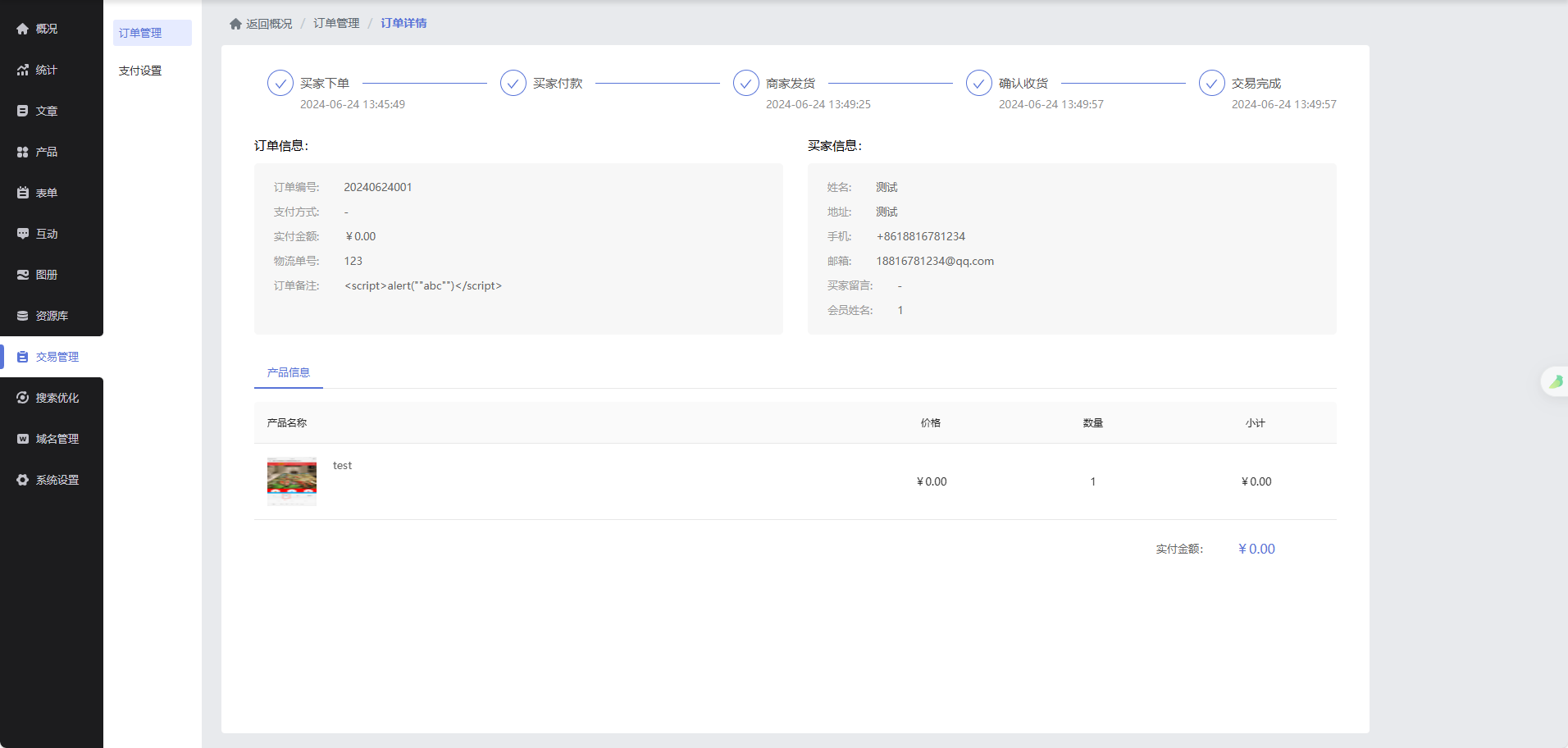Click the 买家下单 step check circle
This screenshot has width=1568, height=748.
[x=280, y=83]
